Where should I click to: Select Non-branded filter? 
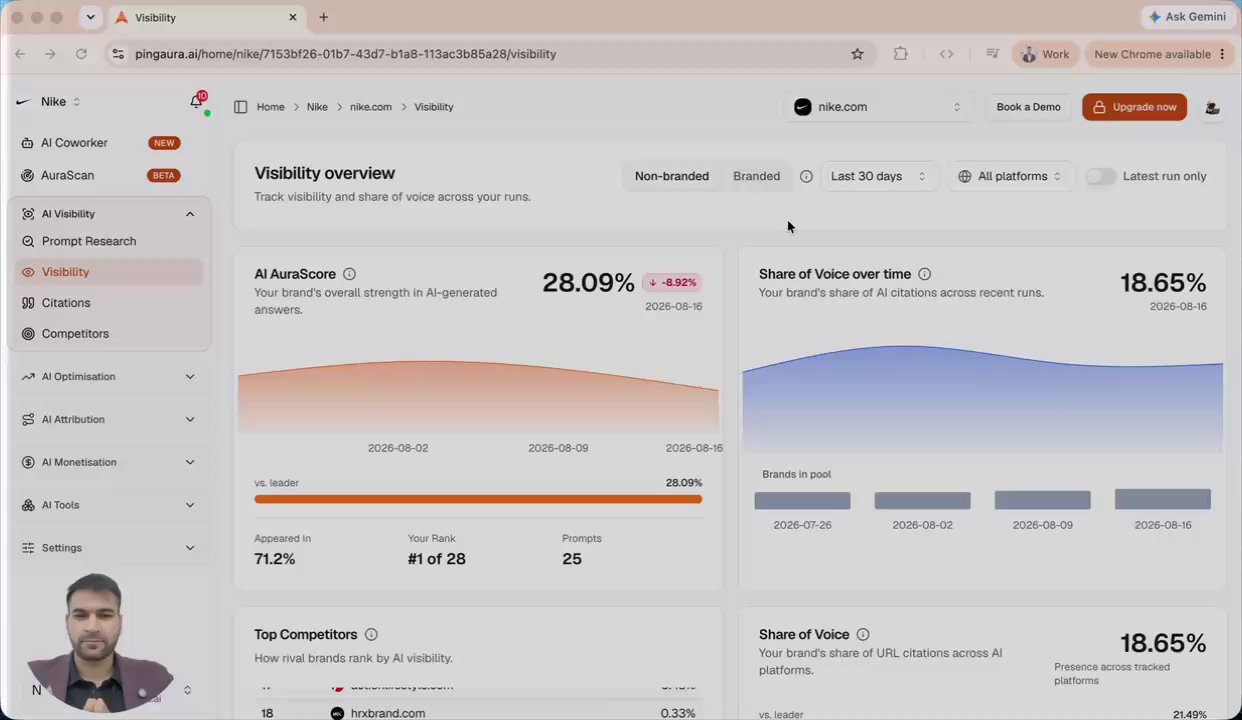pos(672,176)
